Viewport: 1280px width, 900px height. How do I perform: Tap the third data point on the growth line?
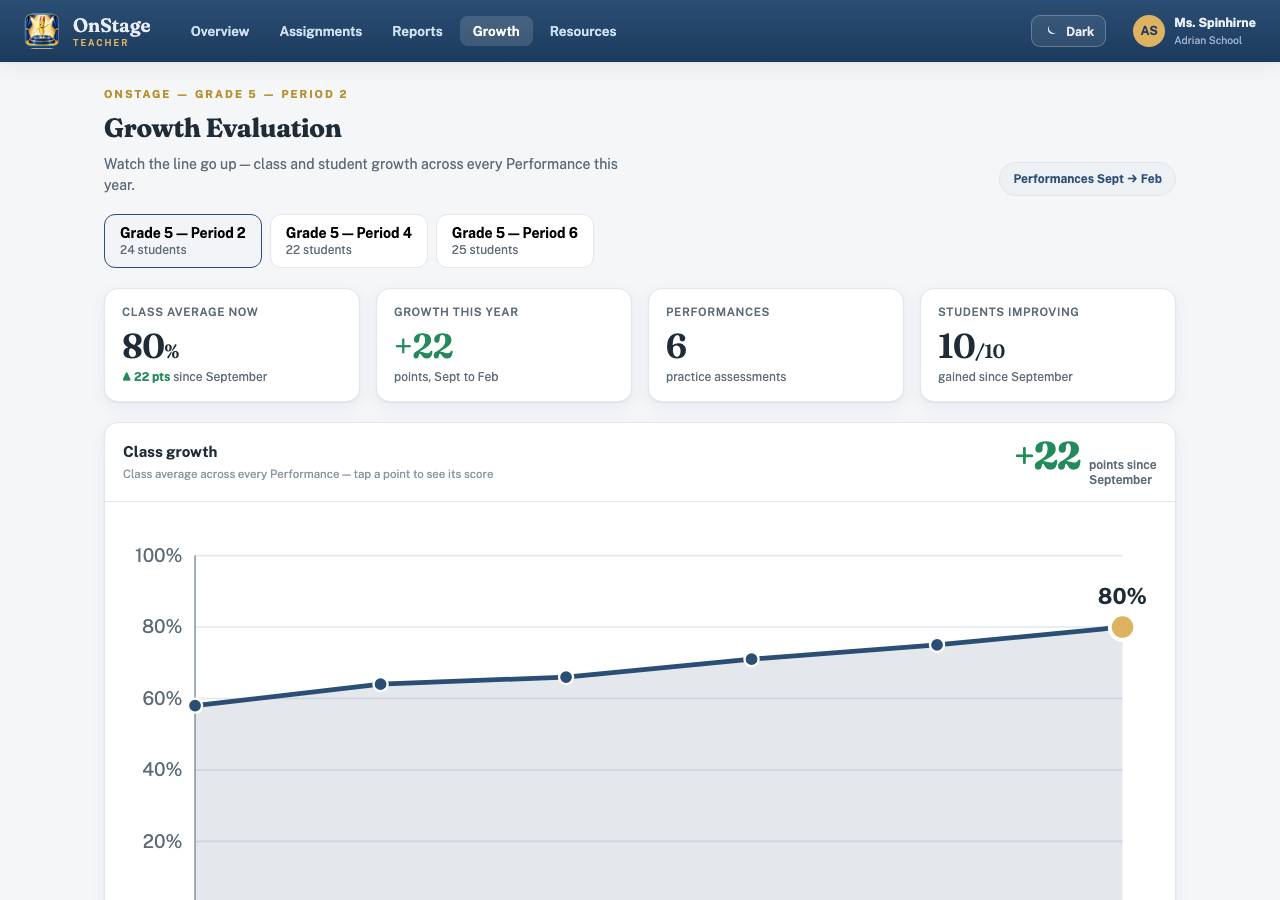566,677
